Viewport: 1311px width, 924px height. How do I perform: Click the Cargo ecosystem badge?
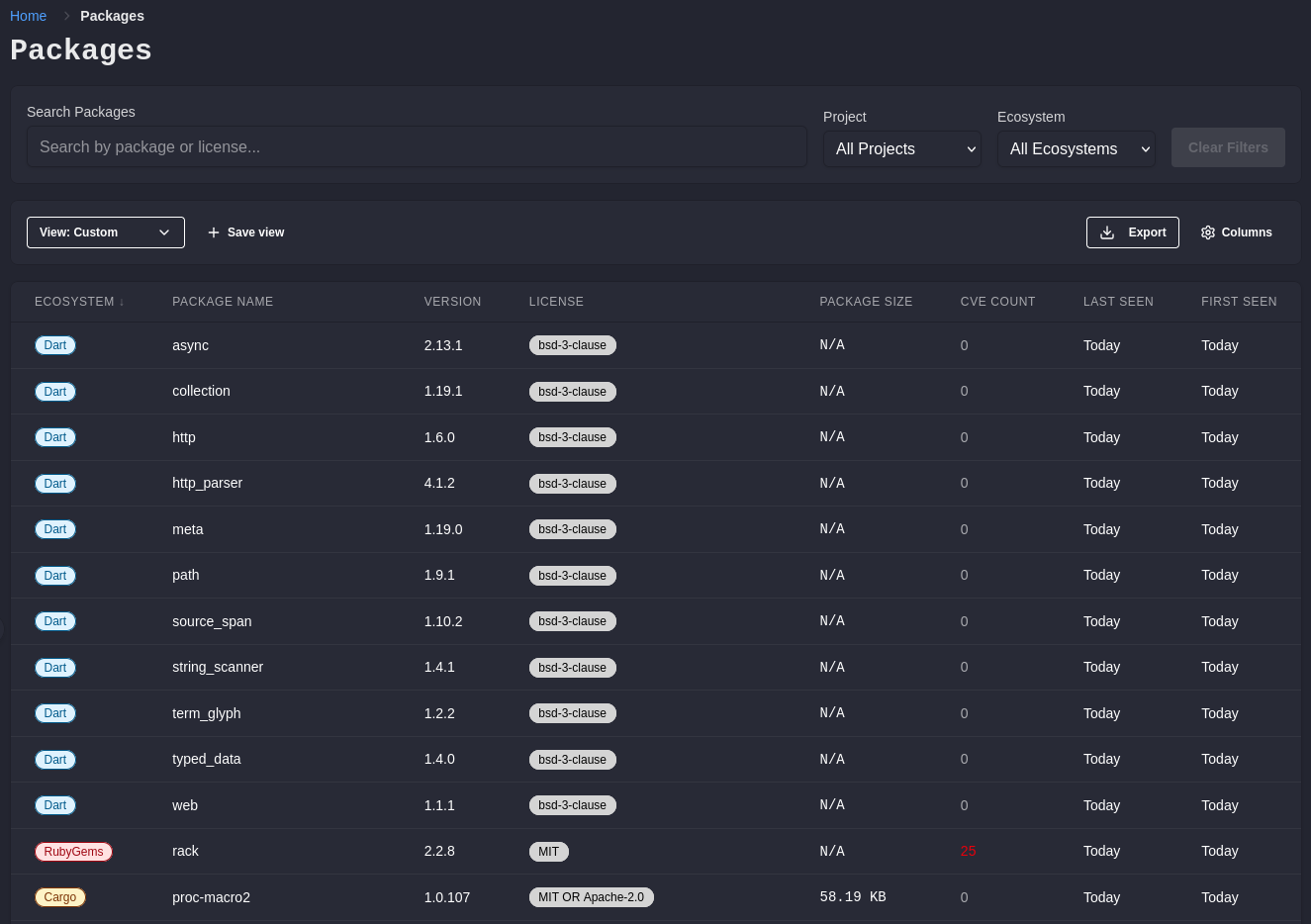pos(60,897)
